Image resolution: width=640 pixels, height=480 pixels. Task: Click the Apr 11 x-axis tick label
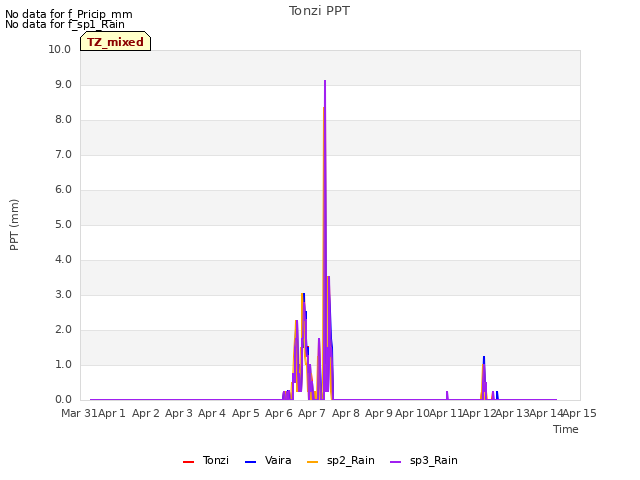(446, 413)
